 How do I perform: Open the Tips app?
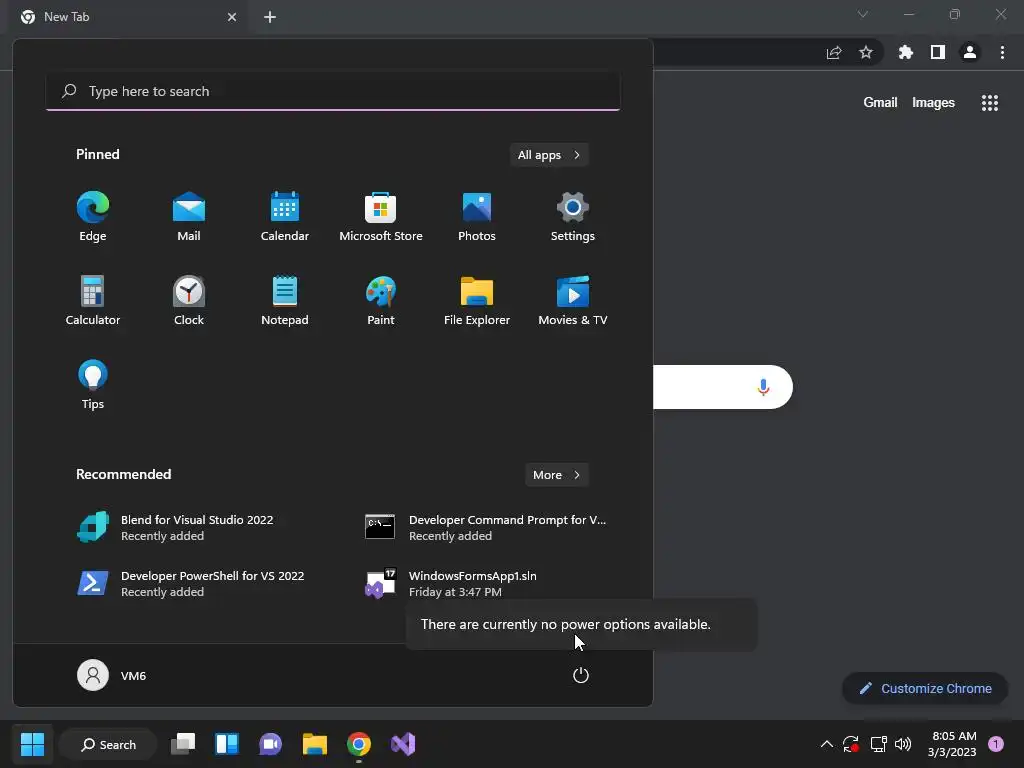coord(93,385)
